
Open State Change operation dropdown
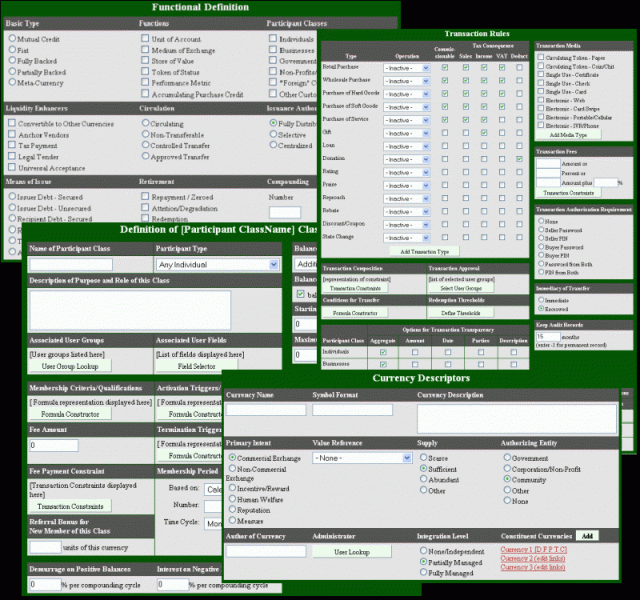point(406,238)
